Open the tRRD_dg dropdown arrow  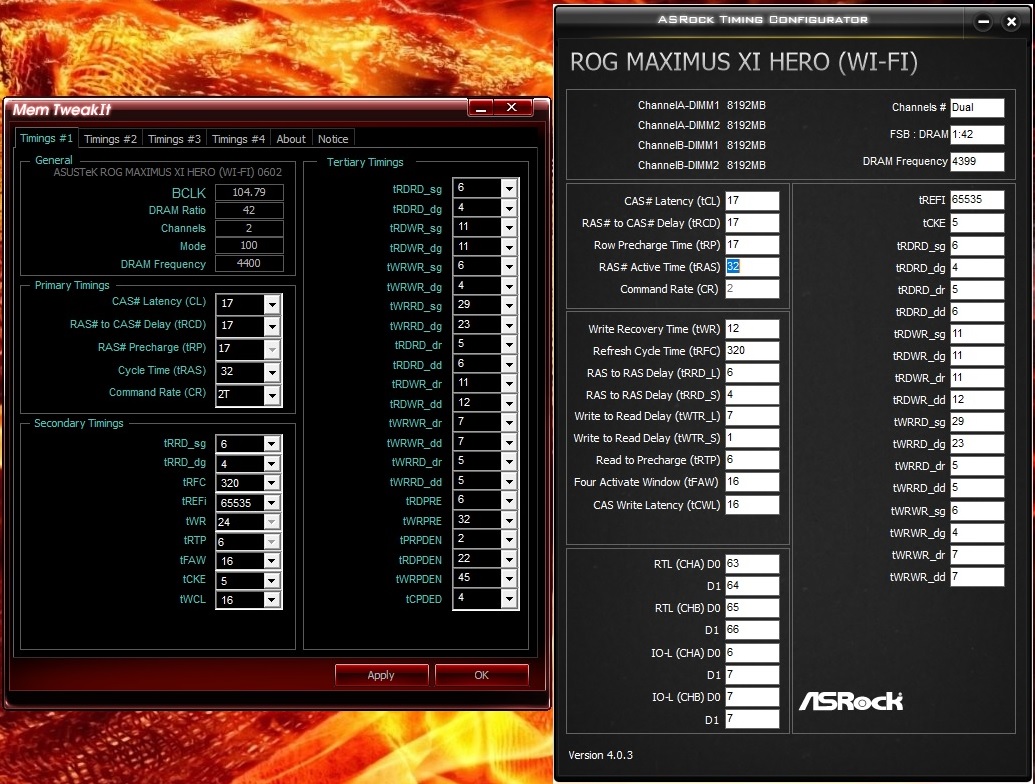pyautogui.click(x=272, y=463)
